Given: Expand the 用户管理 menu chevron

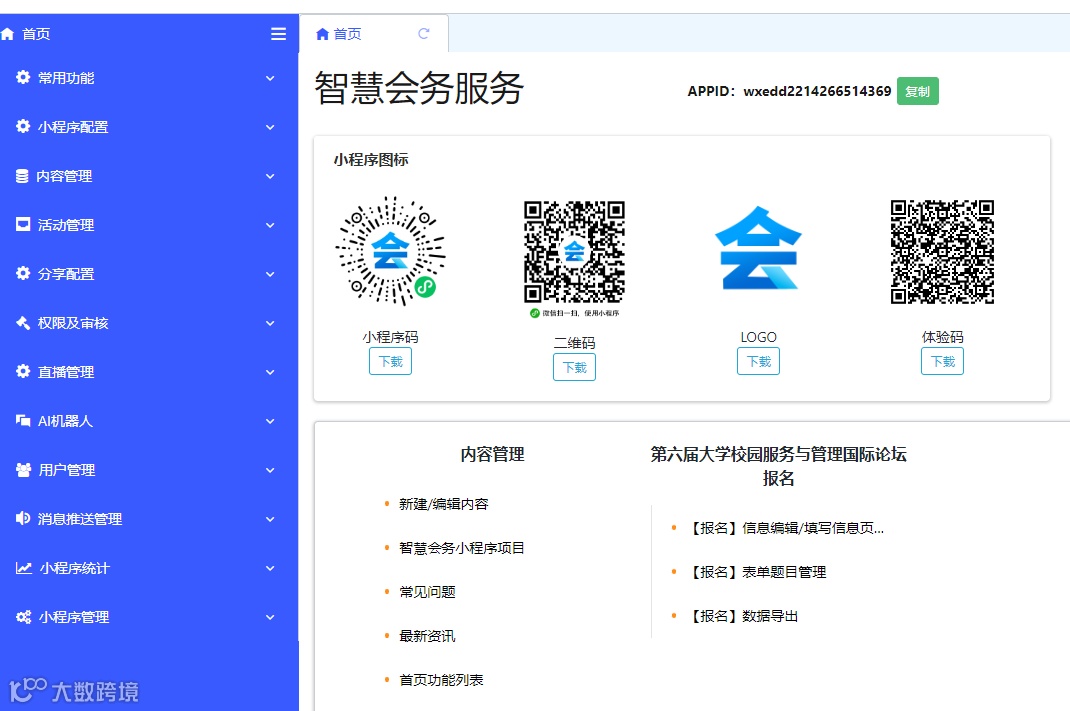Looking at the screenshot, I should (x=270, y=471).
